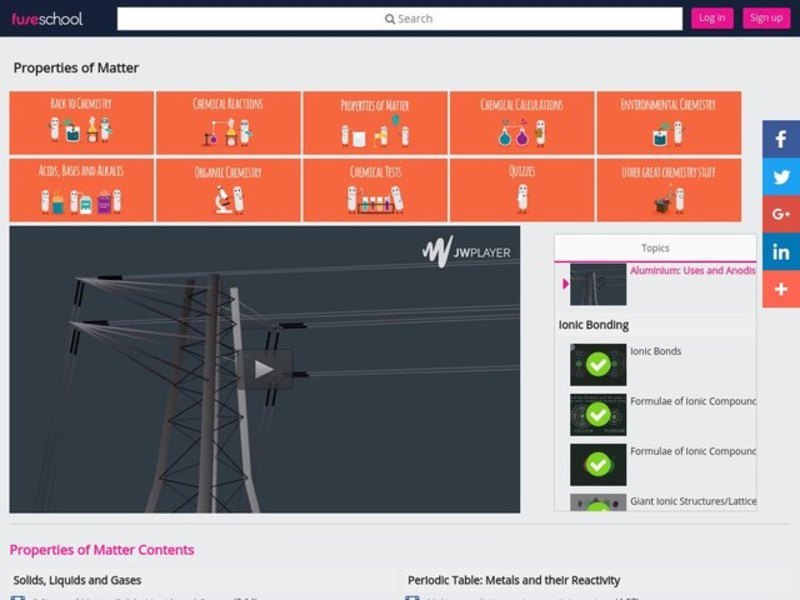The height and width of the screenshot is (600, 800).
Task: Expand more sharing options plus icon
Action: coord(781,289)
